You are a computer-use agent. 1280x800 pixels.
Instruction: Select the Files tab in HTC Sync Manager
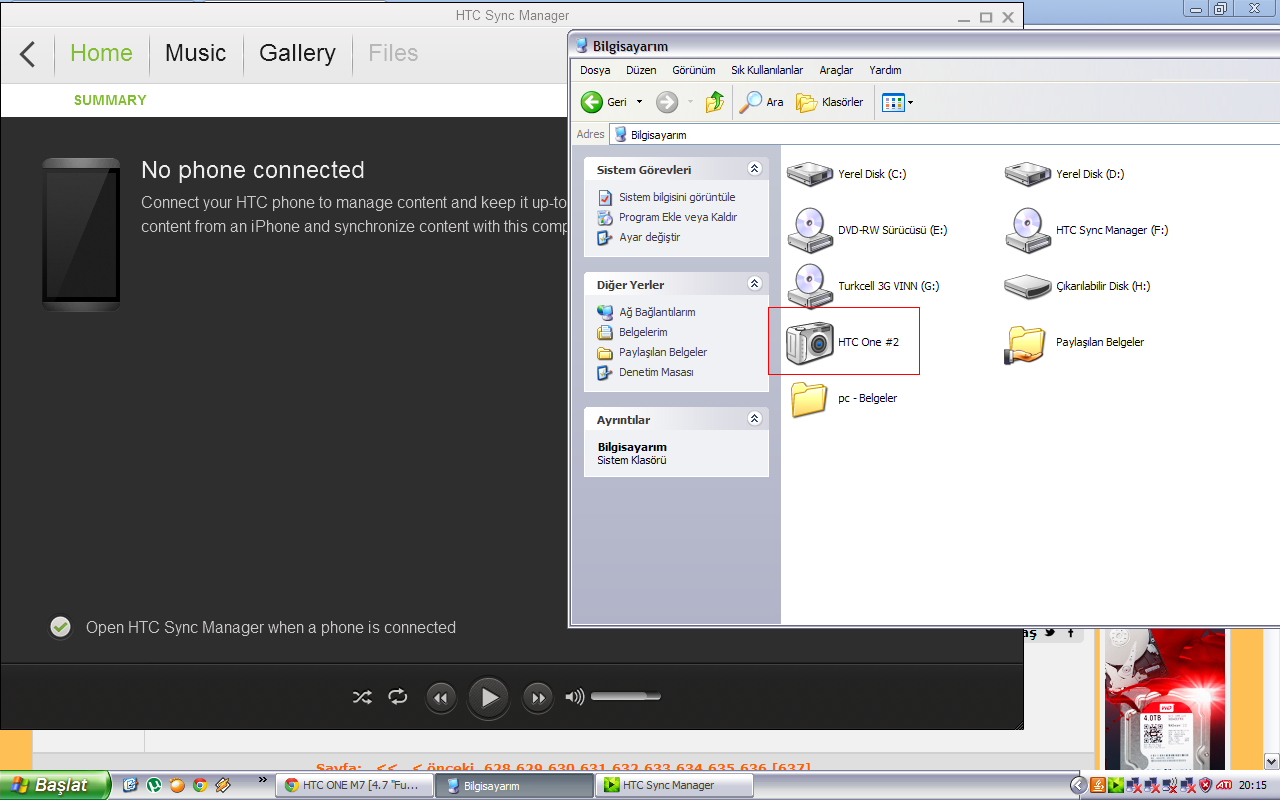(393, 53)
